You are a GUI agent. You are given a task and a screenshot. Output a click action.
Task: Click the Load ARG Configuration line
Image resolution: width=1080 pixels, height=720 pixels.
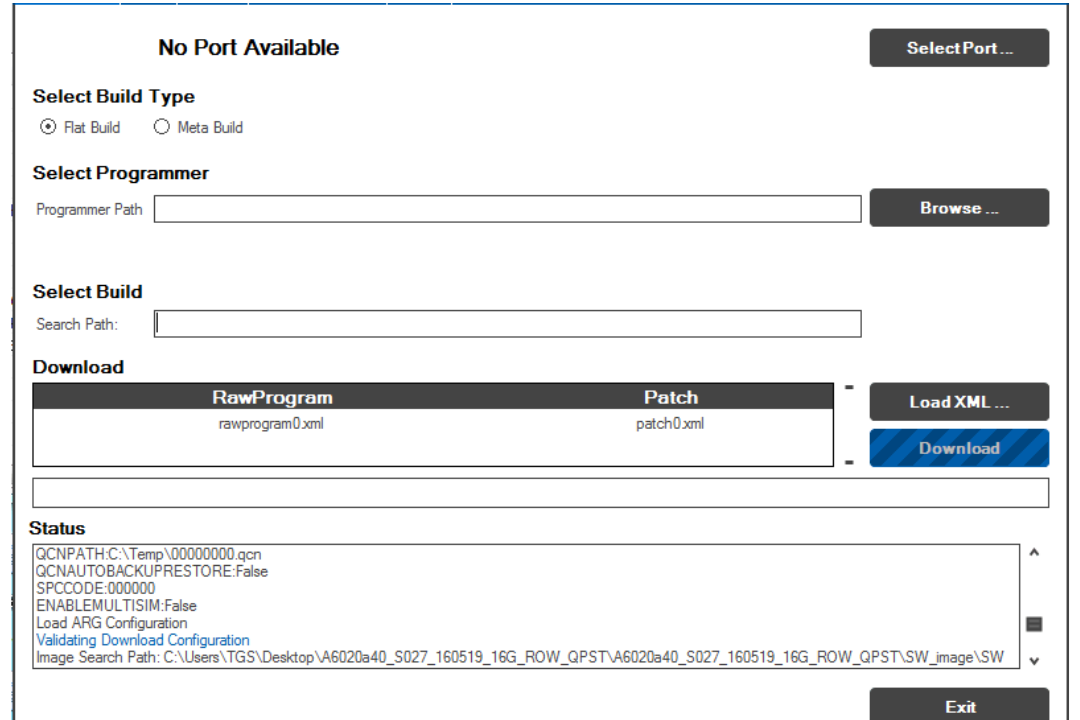112,623
